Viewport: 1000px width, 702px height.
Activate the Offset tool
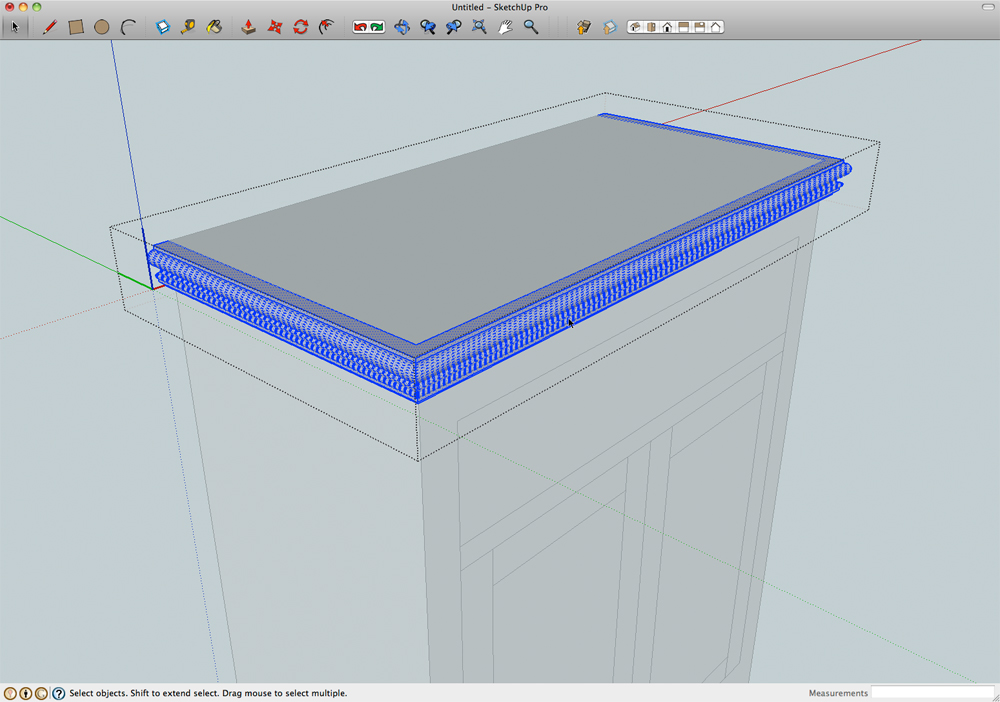point(326,27)
